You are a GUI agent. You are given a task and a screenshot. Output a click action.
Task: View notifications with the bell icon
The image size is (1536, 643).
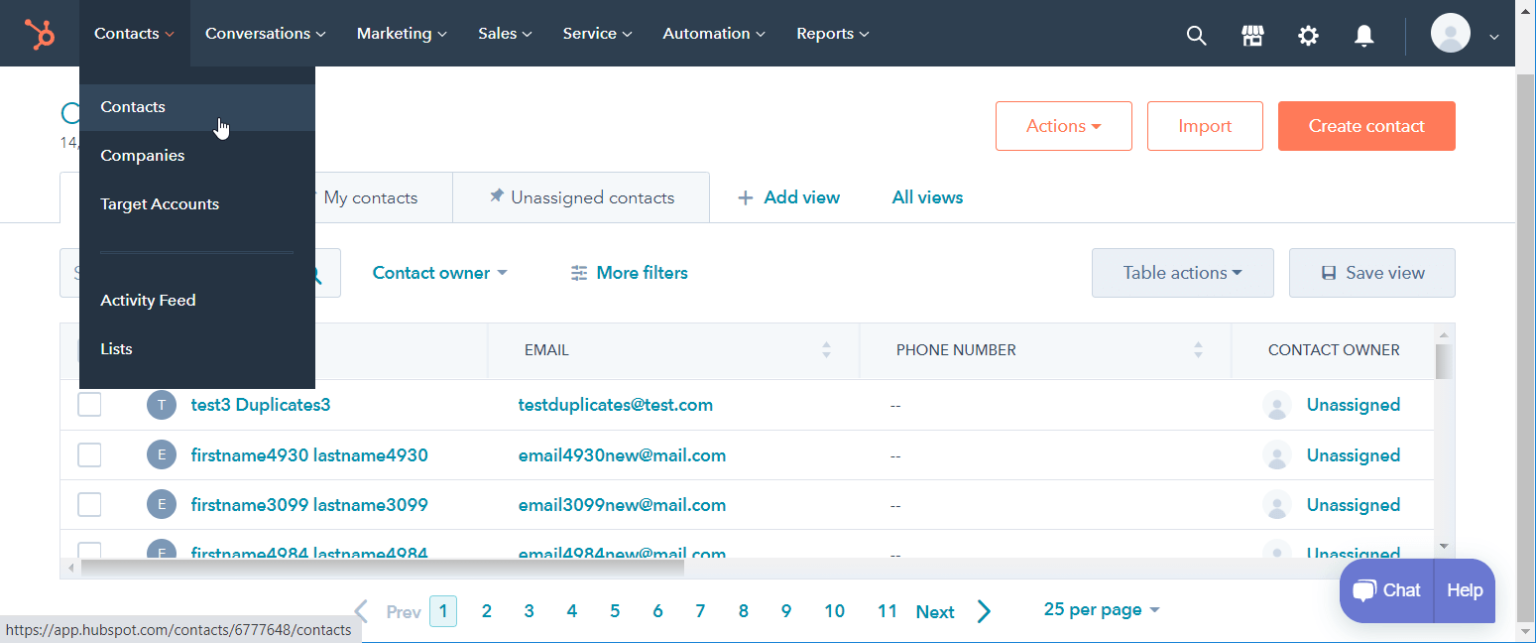[x=1364, y=34]
